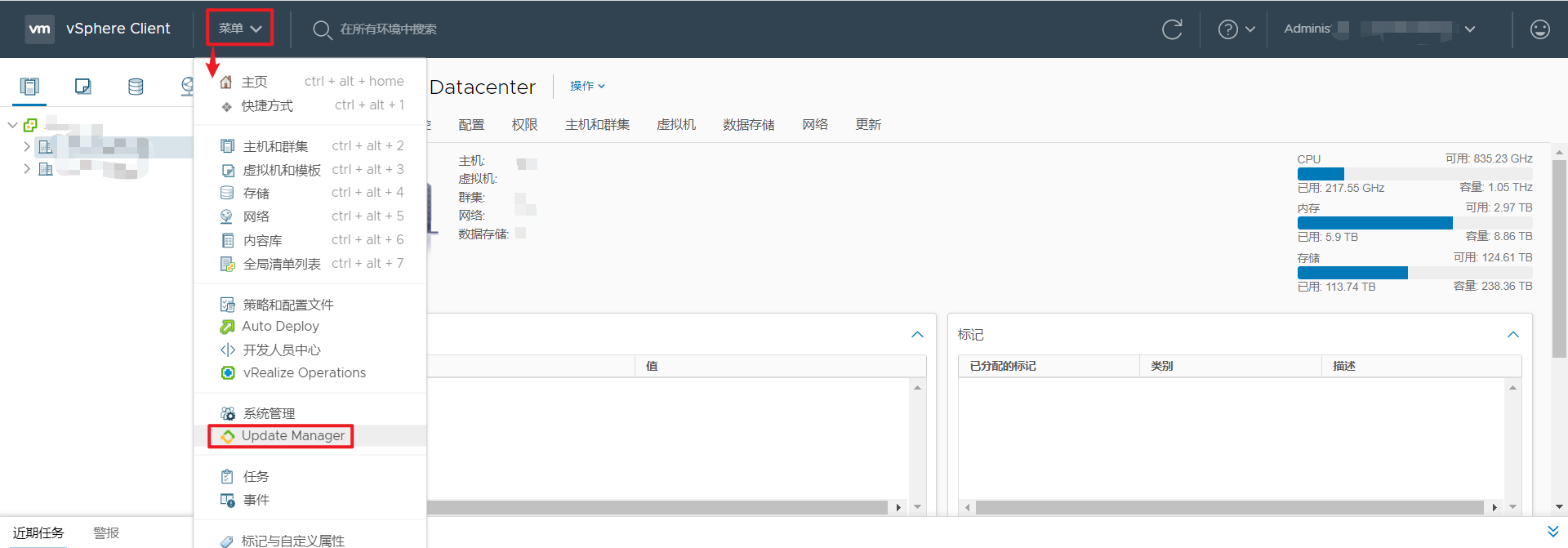Click the 主页 house icon
Viewport: 1568px width, 548px height.
tap(226, 82)
